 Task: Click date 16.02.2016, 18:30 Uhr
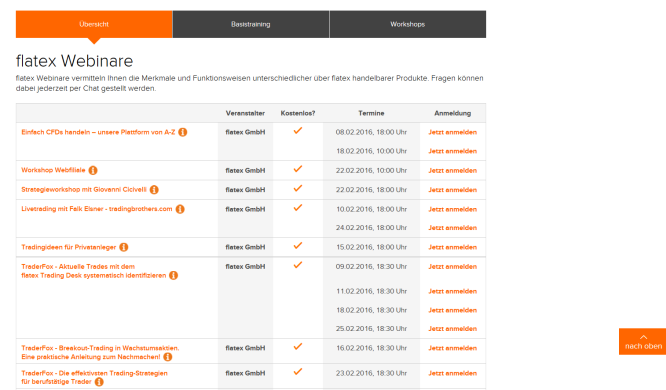pyautogui.click(x=371, y=348)
